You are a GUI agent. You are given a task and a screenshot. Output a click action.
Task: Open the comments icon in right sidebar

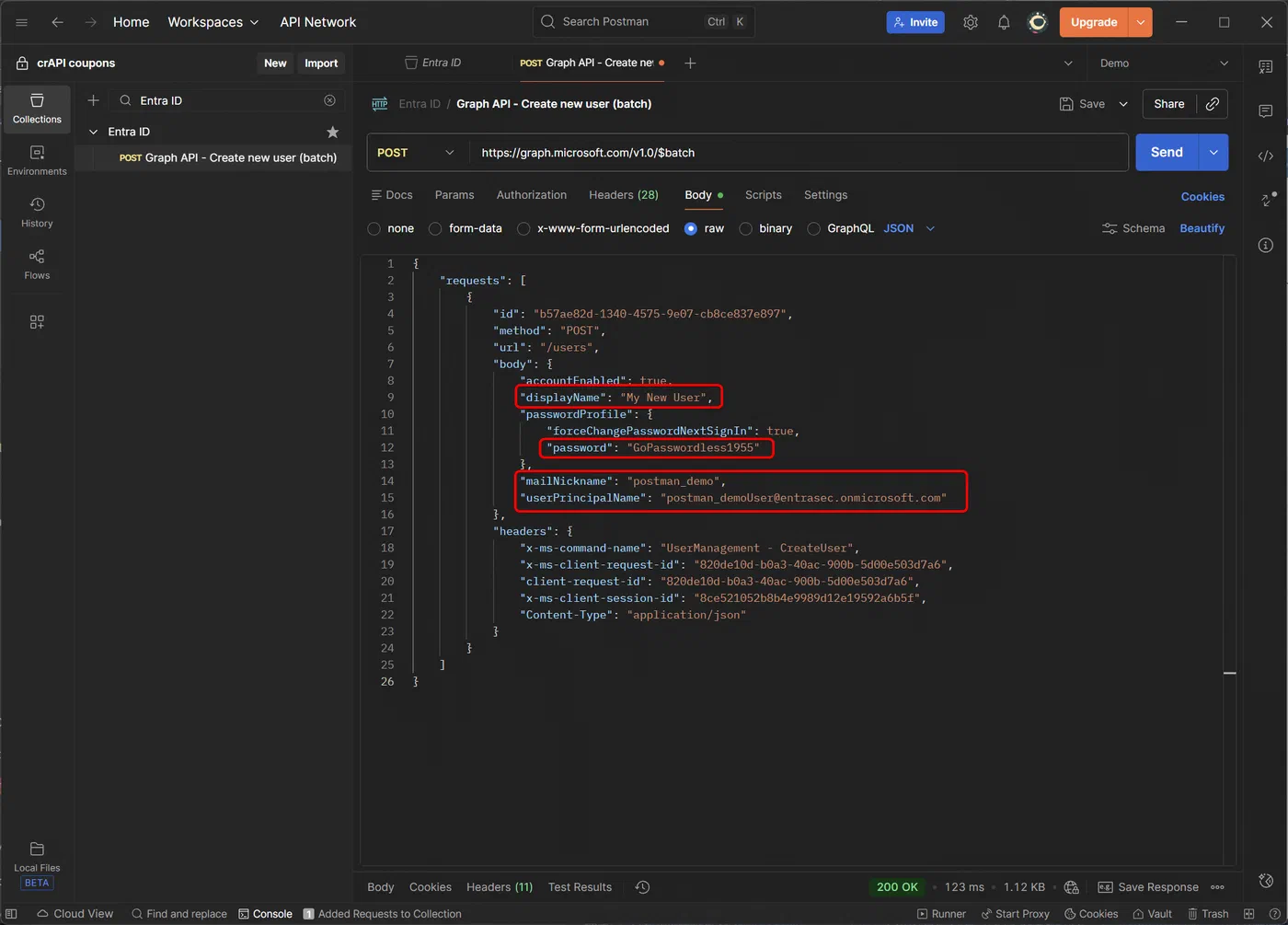1266,111
